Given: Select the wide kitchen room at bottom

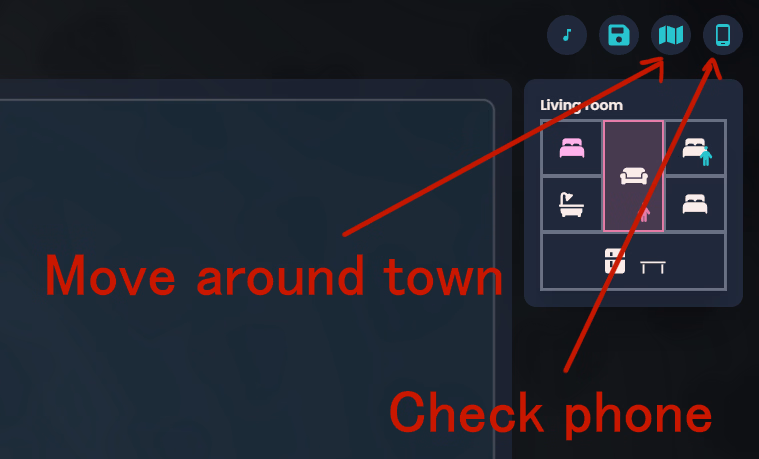Looking at the screenshot, I should (633, 261).
